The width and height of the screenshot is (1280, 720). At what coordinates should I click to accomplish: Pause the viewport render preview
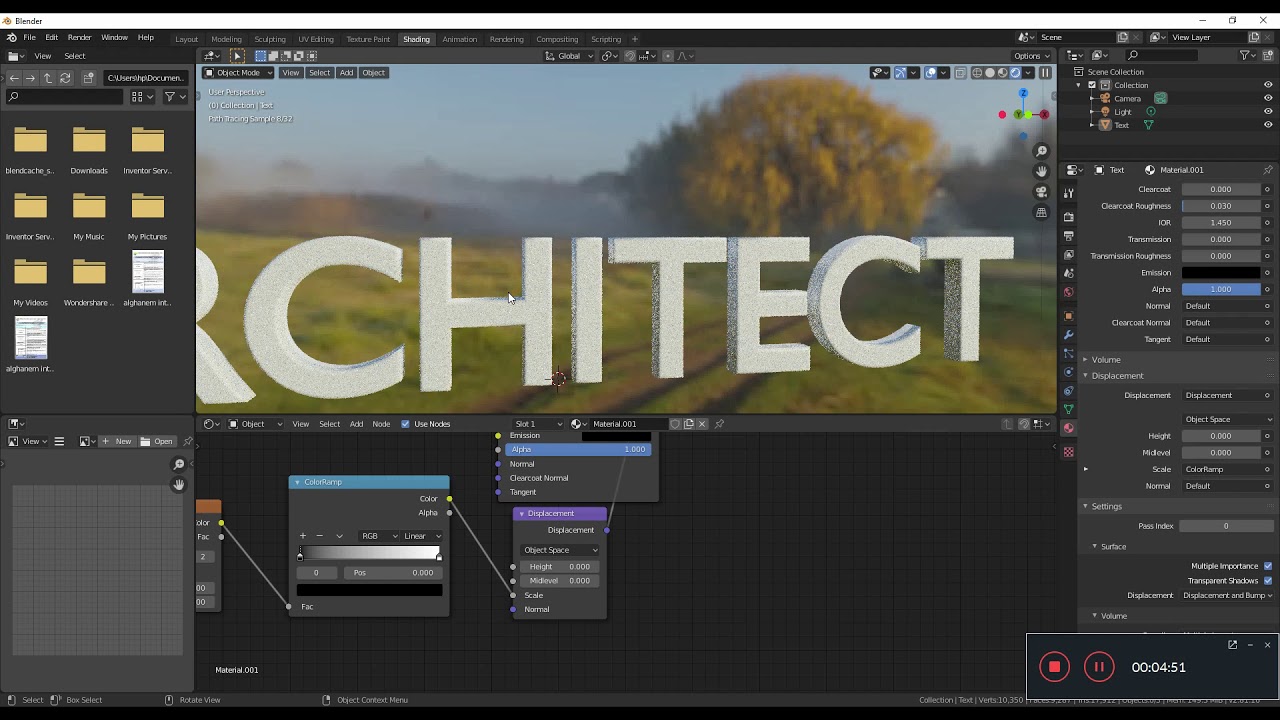[x=1045, y=72]
